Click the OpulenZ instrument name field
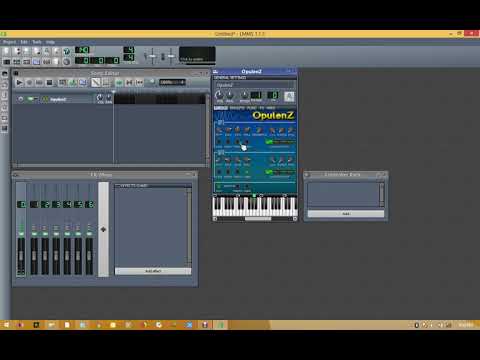Screen dimensions: 480x360 pyautogui.click(x=255, y=85)
